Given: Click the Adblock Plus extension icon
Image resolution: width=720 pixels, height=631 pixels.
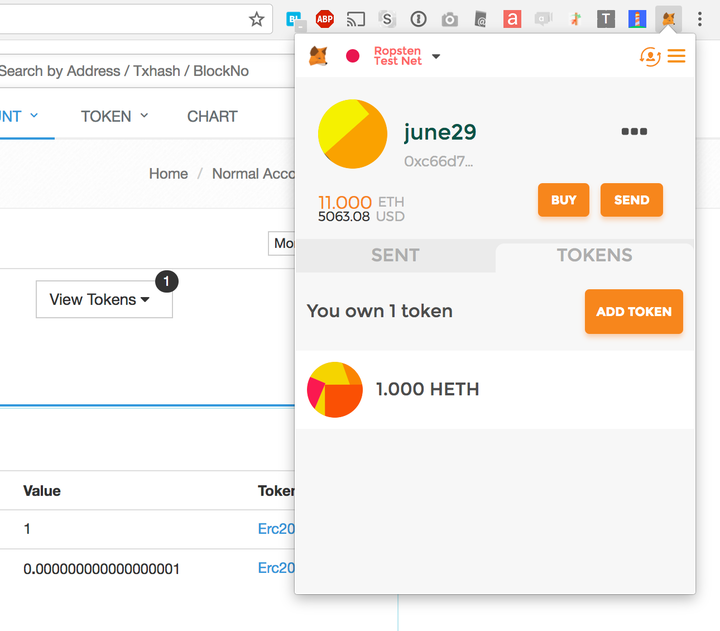Looking at the screenshot, I should pyautogui.click(x=325, y=19).
